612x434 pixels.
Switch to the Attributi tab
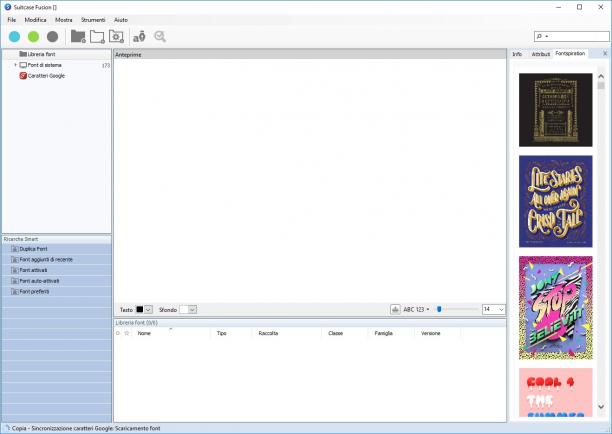(541, 54)
